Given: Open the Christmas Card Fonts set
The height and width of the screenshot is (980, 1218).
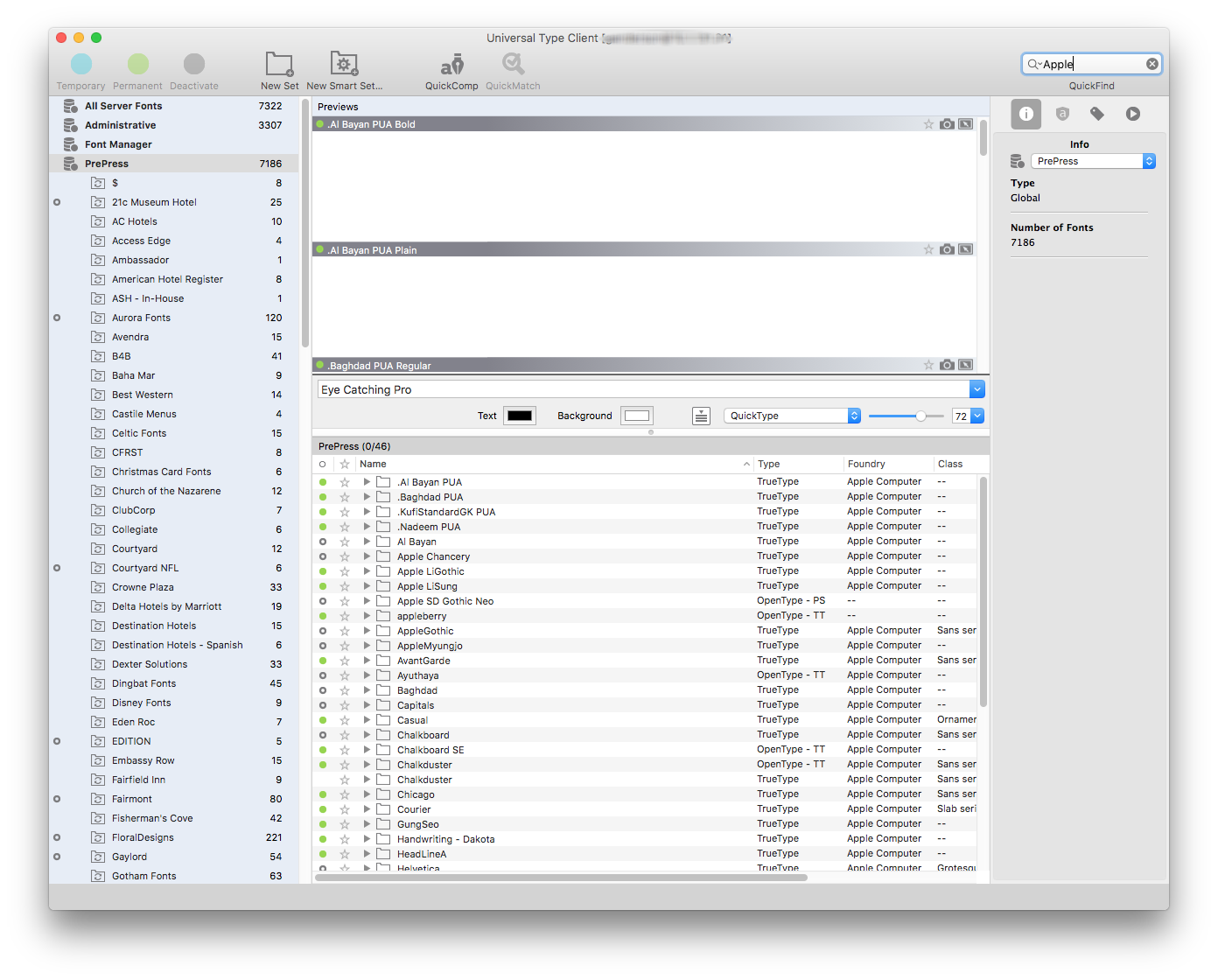Looking at the screenshot, I should click(174, 472).
